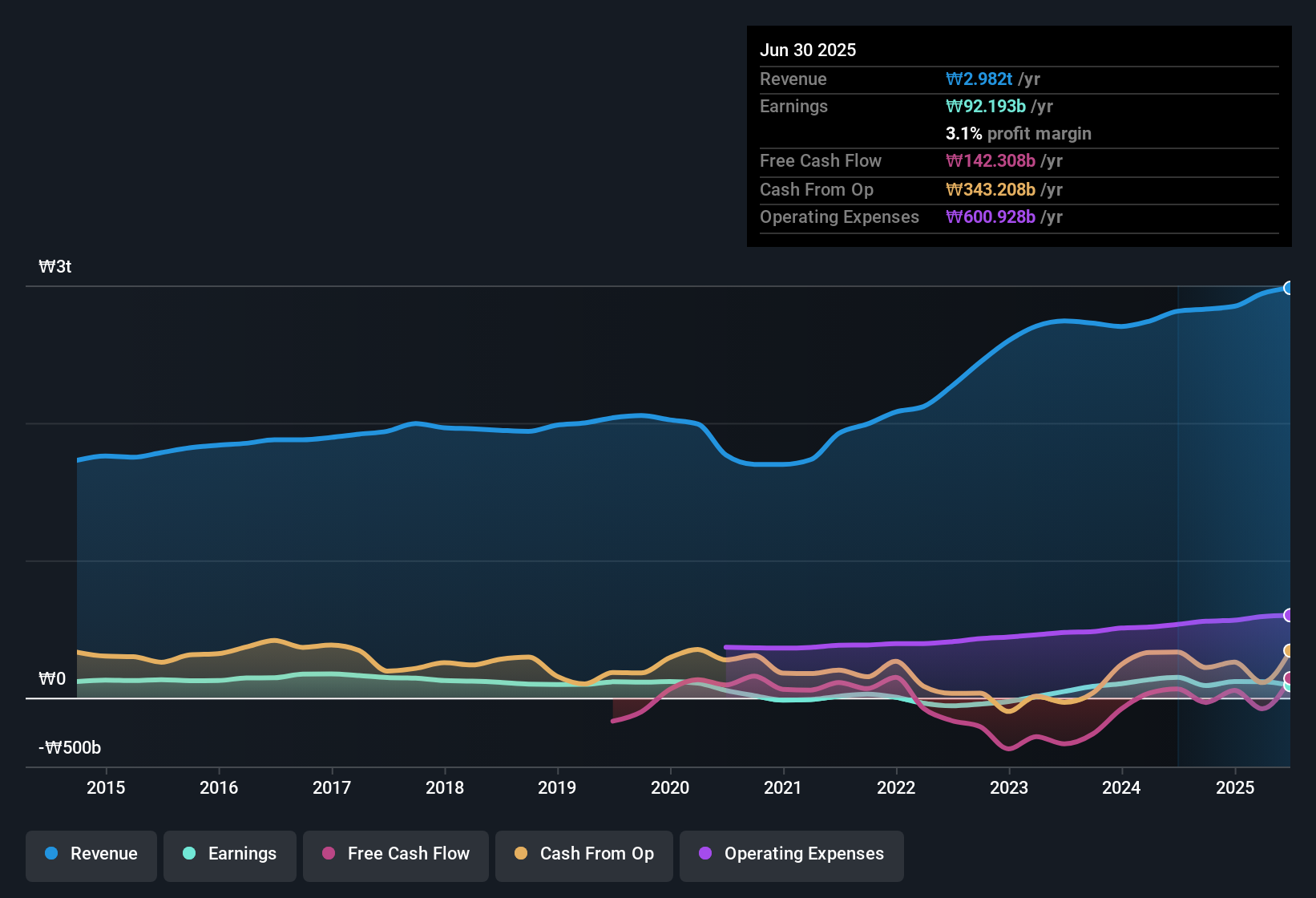Click the purple Operating Expenses legend dot

click(x=705, y=854)
